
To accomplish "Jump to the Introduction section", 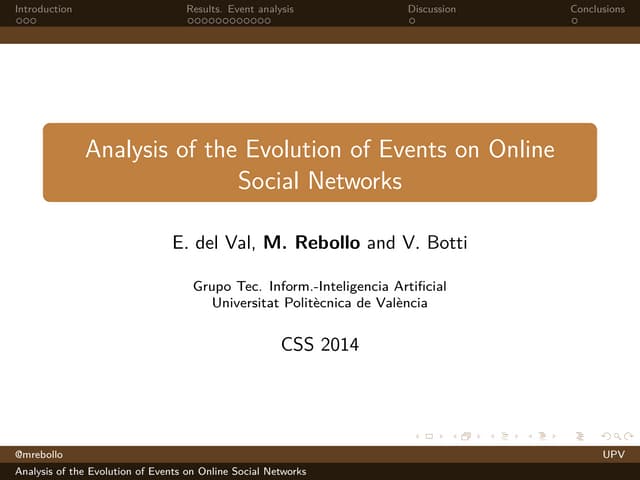I will click(x=36, y=9).
